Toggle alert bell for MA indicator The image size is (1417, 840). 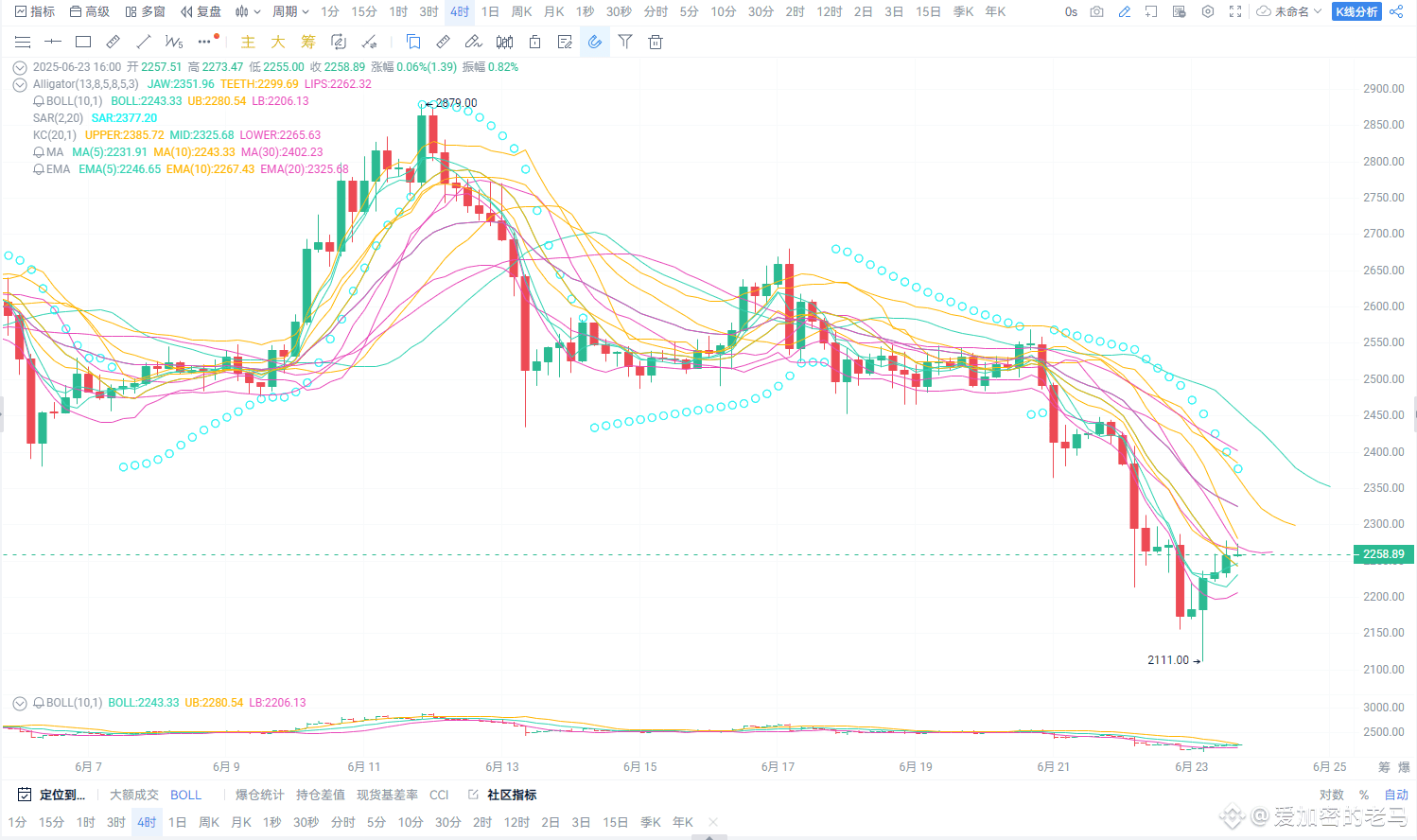pyautogui.click(x=39, y=152)
